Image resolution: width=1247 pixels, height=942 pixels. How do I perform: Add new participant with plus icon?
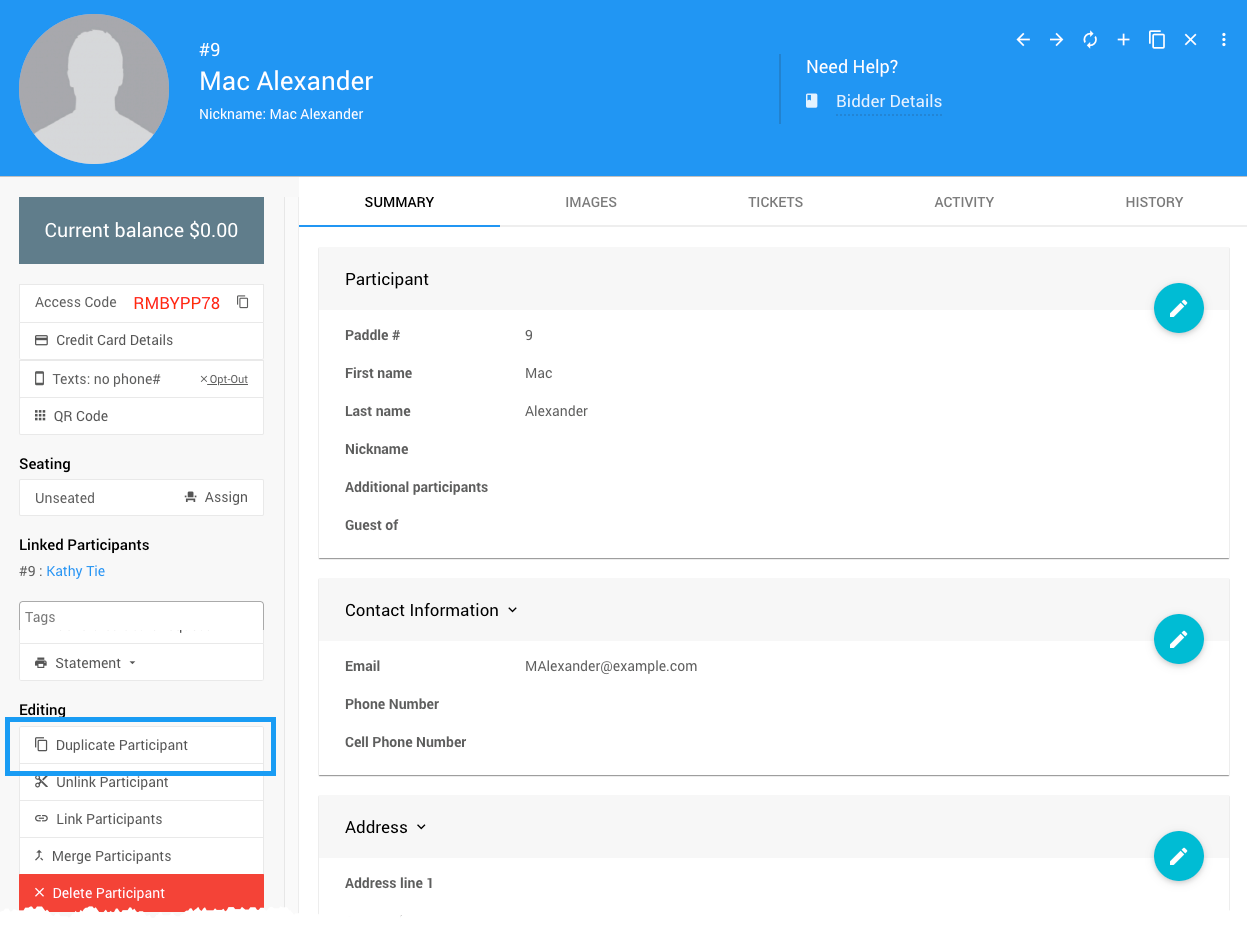point(1123,40)
